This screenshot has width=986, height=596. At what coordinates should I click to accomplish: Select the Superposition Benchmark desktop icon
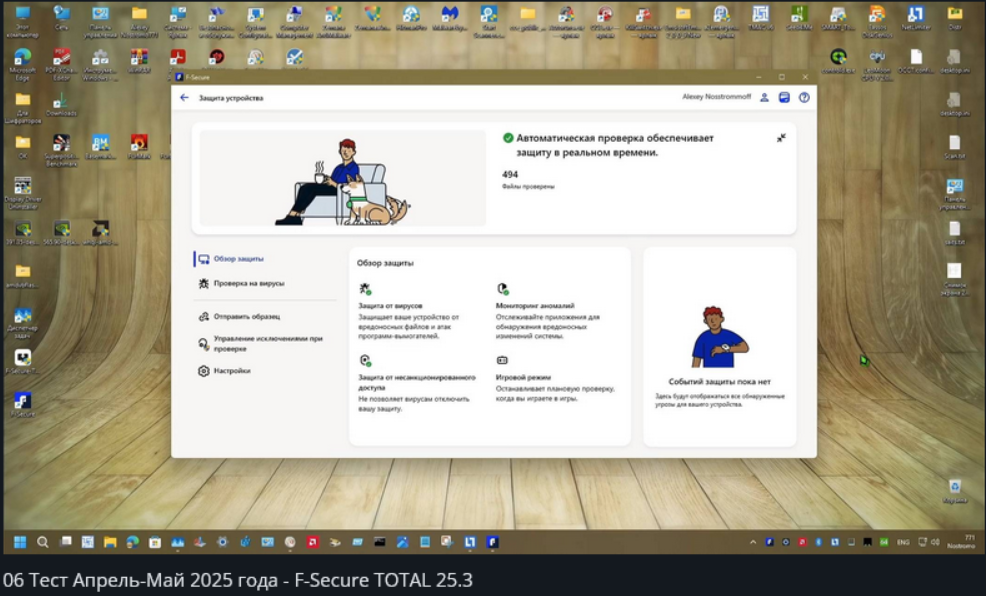point(61,150)
